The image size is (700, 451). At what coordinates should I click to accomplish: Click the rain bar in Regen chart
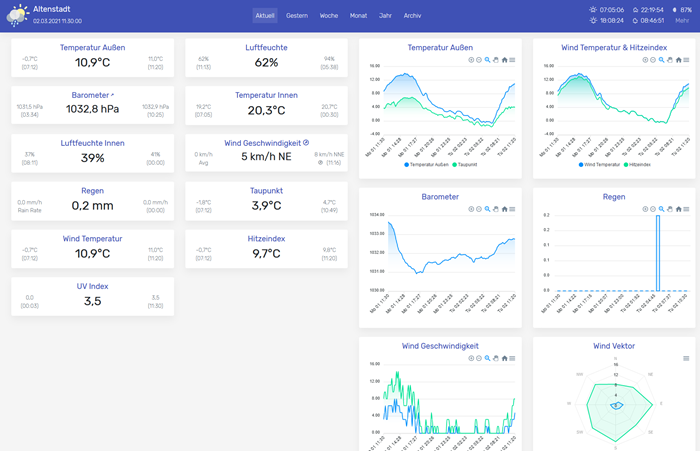(658, 253)
